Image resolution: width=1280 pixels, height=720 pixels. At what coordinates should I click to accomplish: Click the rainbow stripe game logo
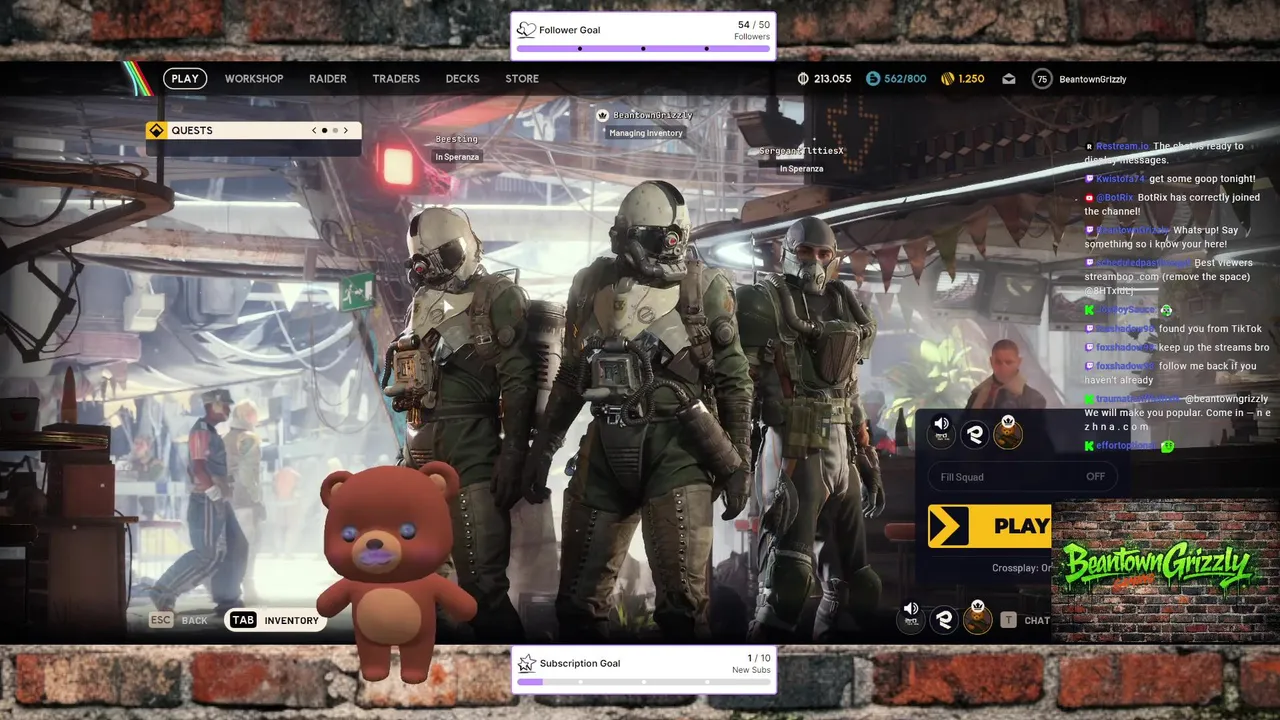click(x=136, y=78)
